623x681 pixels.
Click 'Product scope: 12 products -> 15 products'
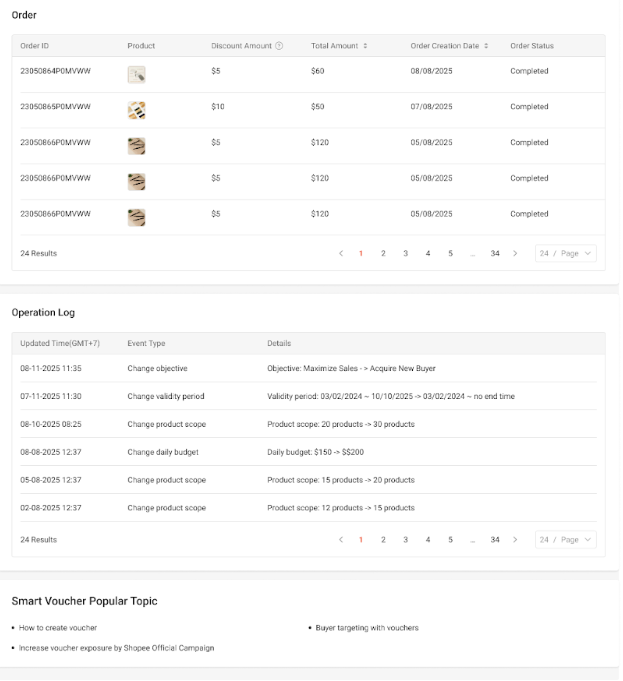coord(341,508)
